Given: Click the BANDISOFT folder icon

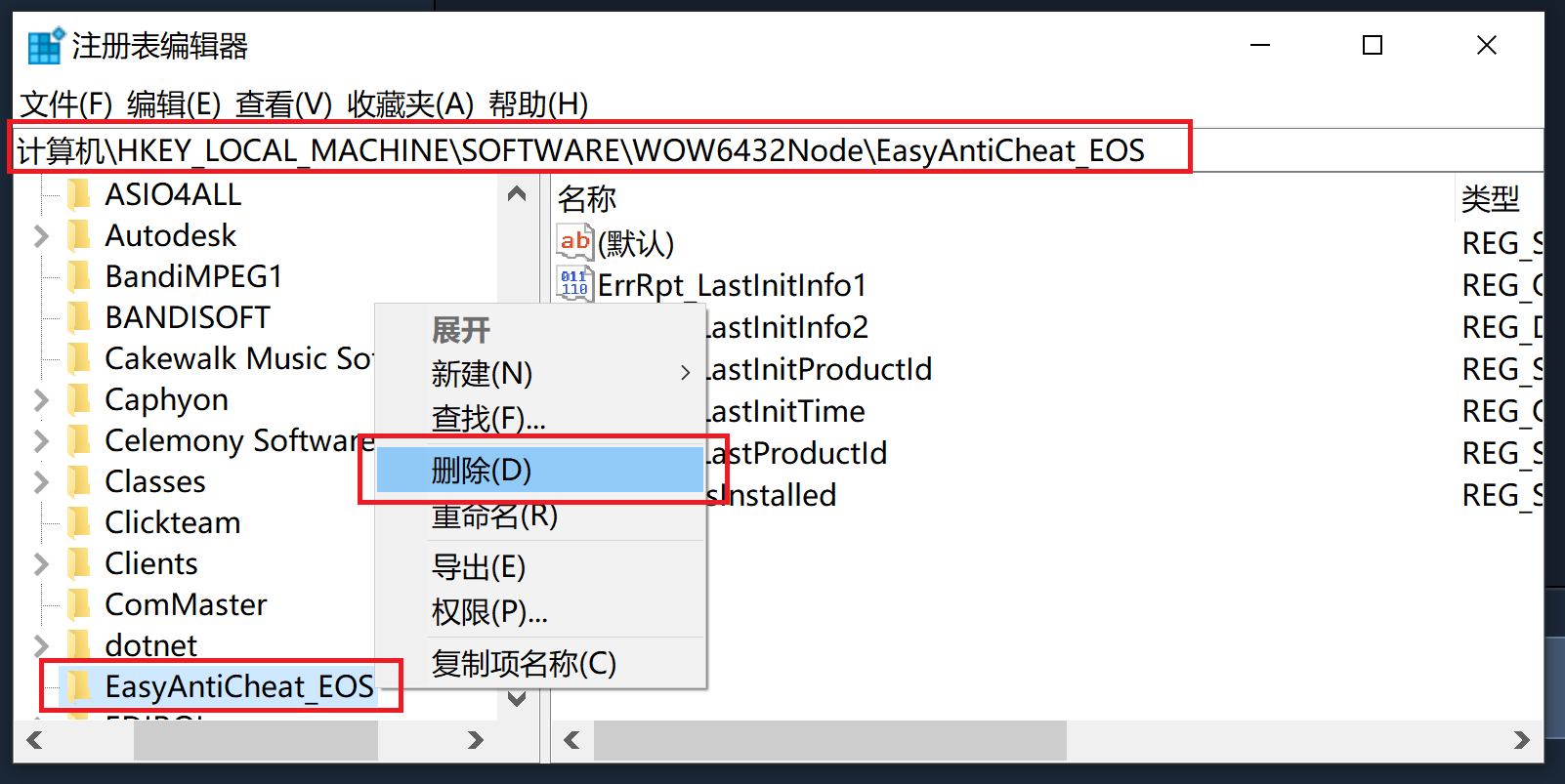Looking at the screenshot, I should pos(79,317).
